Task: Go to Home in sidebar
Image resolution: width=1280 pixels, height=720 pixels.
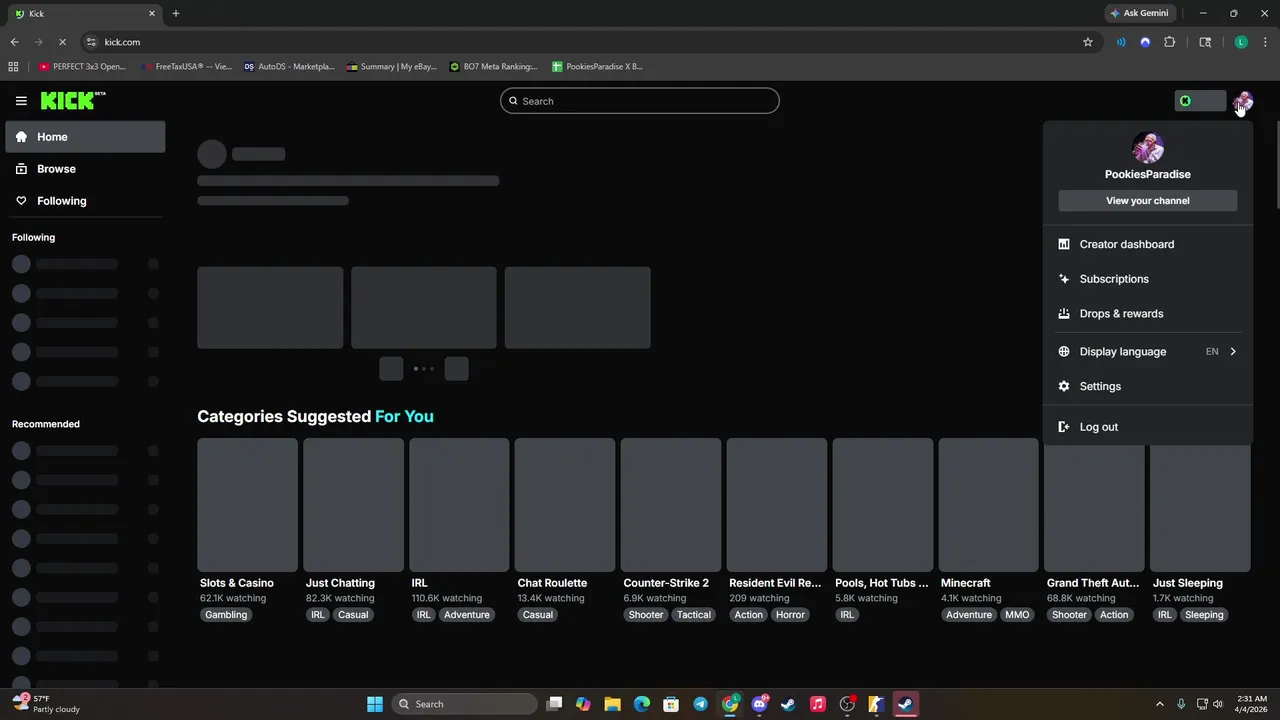Action: coord(85,137)
